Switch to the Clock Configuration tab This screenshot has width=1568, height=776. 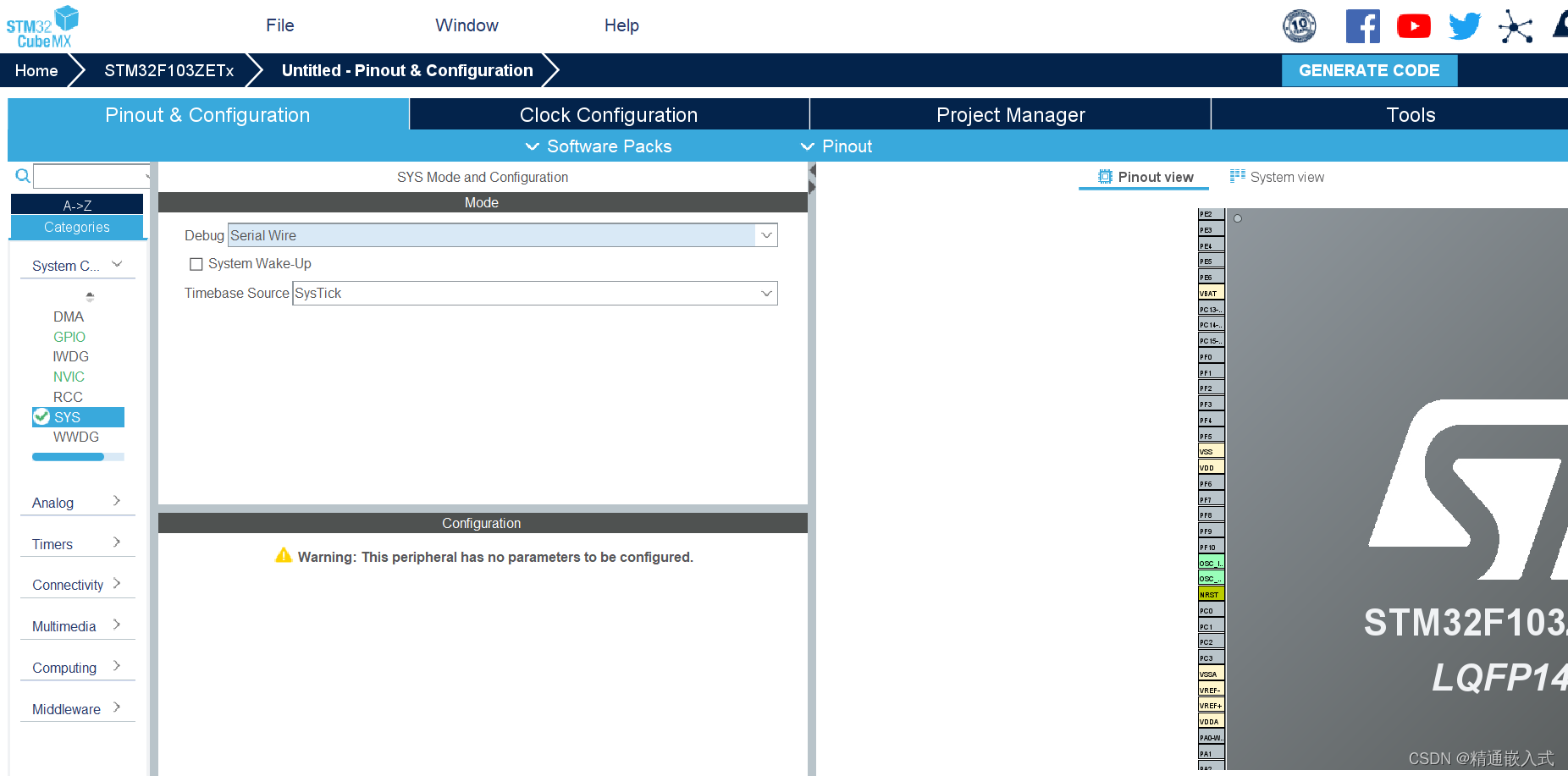(x=609, y=114)
